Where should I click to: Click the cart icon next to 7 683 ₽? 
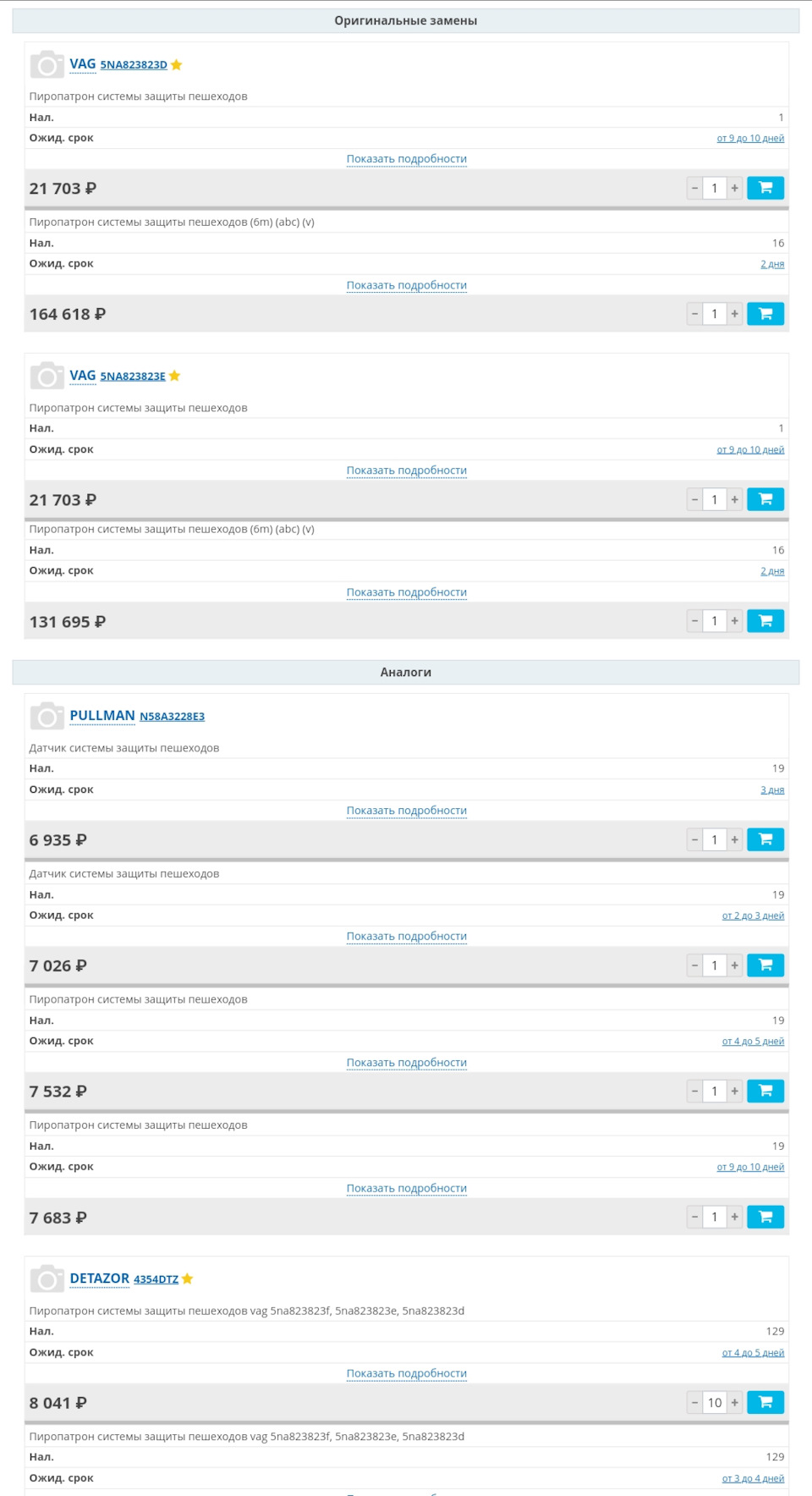tap(765, 1217)
